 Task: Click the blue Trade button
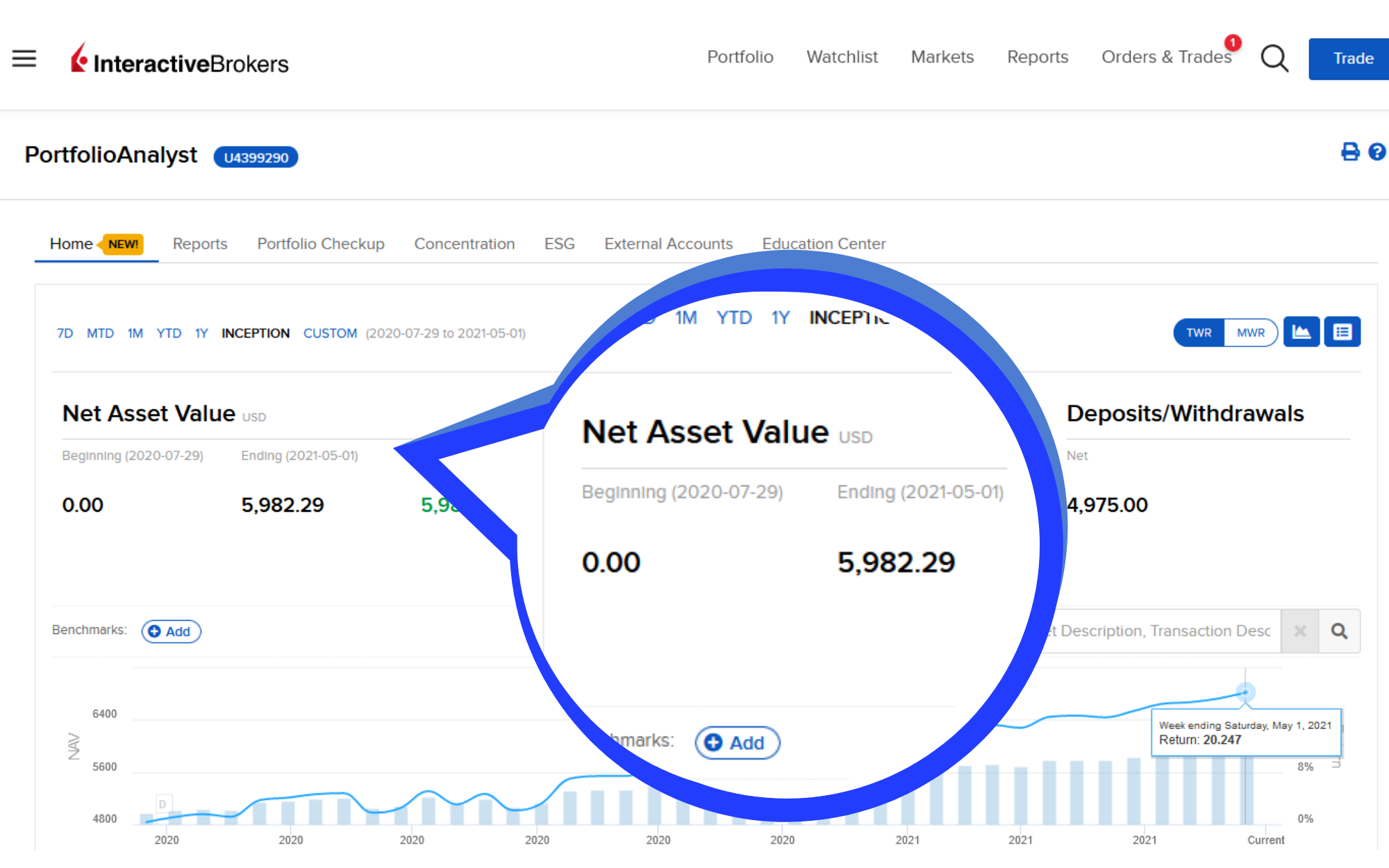(1351, 58)
